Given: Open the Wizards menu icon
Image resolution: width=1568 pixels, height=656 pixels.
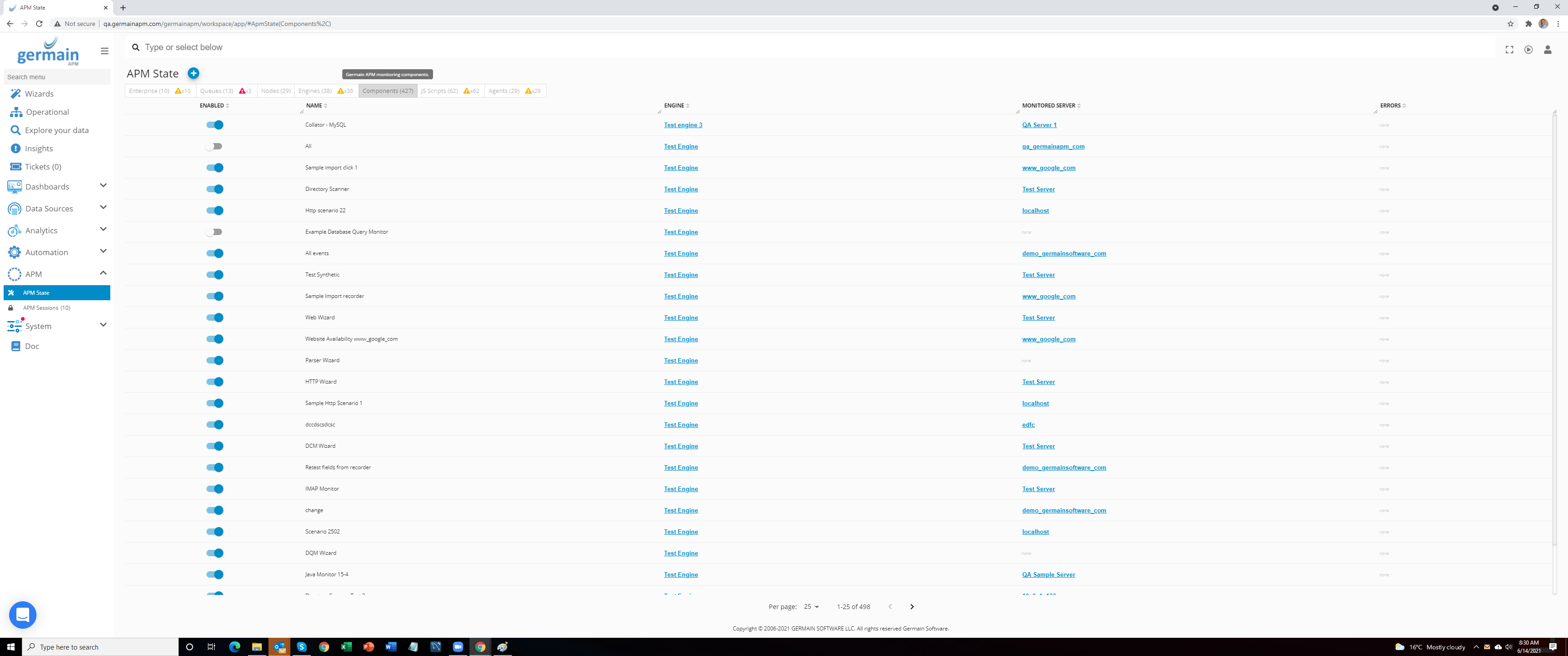Looking at the screenshot, I should click(x=15, y=94).
